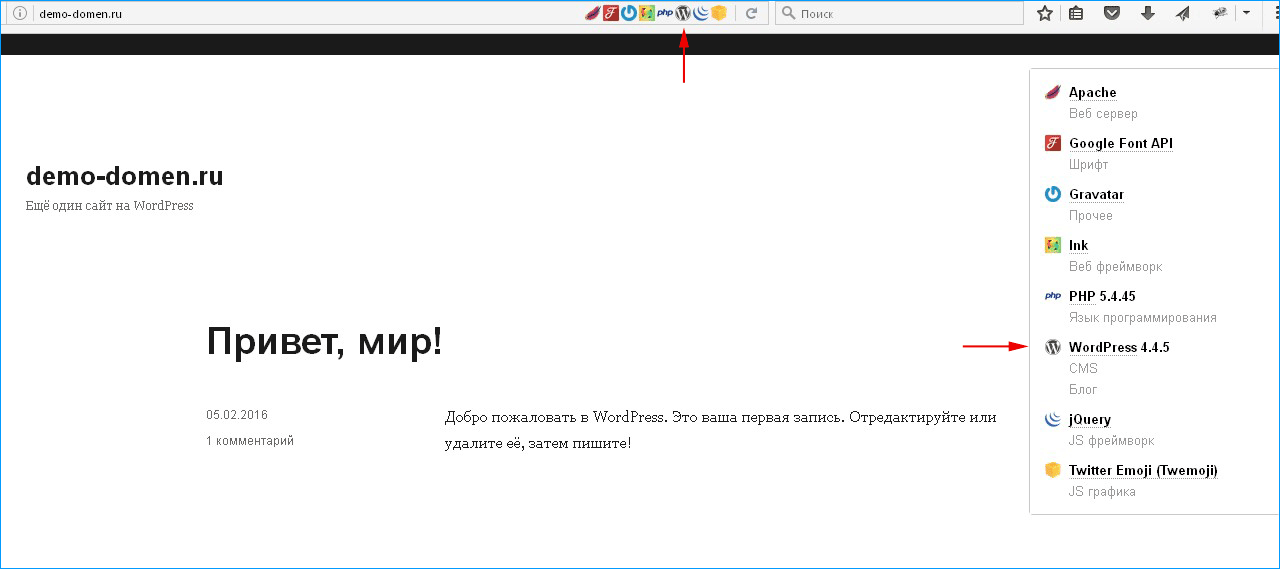
Task: Click the Apache feather icon in the address bar
Action: coord(592,13)
